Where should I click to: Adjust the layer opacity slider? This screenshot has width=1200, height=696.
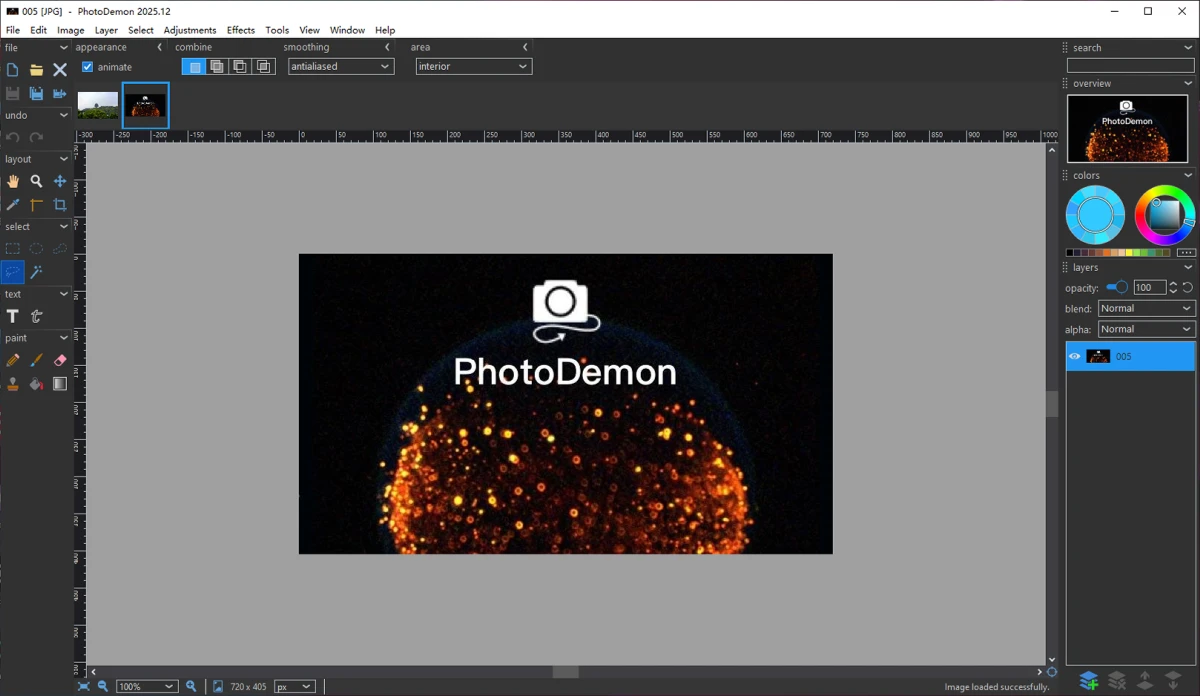[1117, 287]
